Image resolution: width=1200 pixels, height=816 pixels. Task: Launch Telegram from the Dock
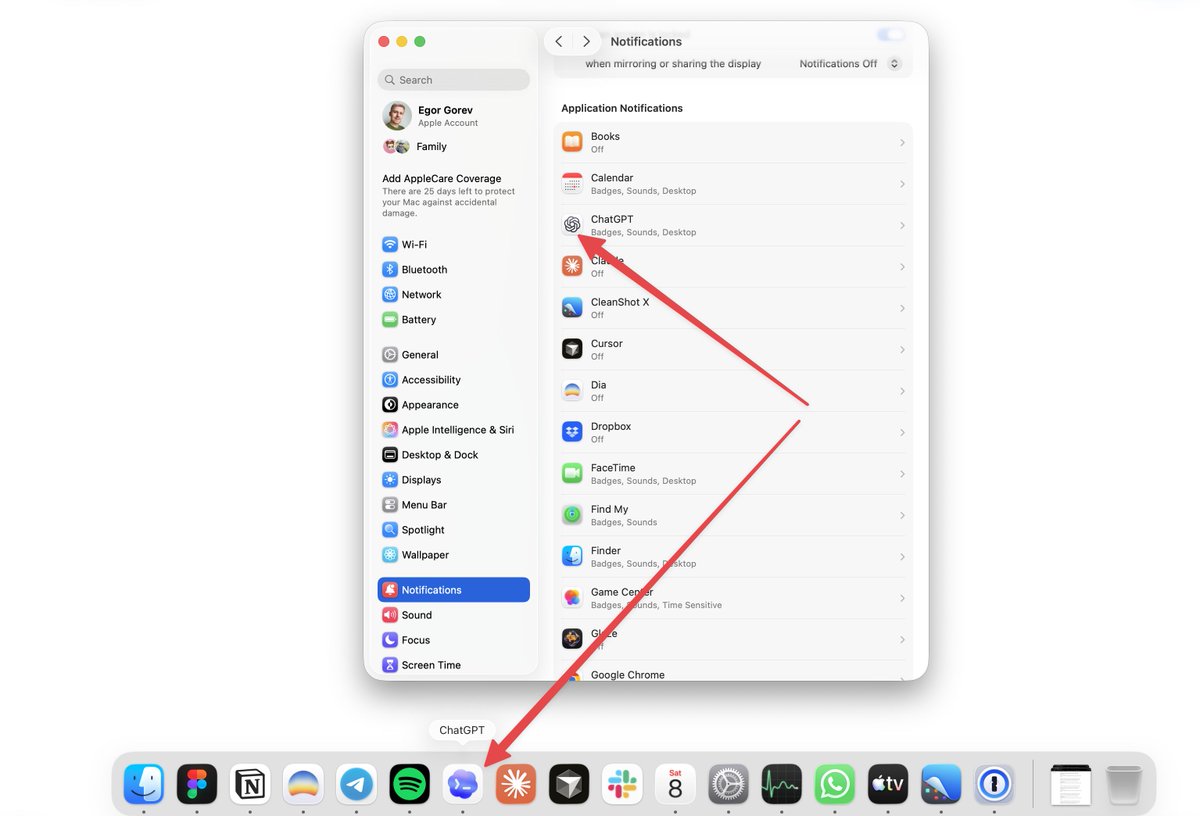pos(356,785)
